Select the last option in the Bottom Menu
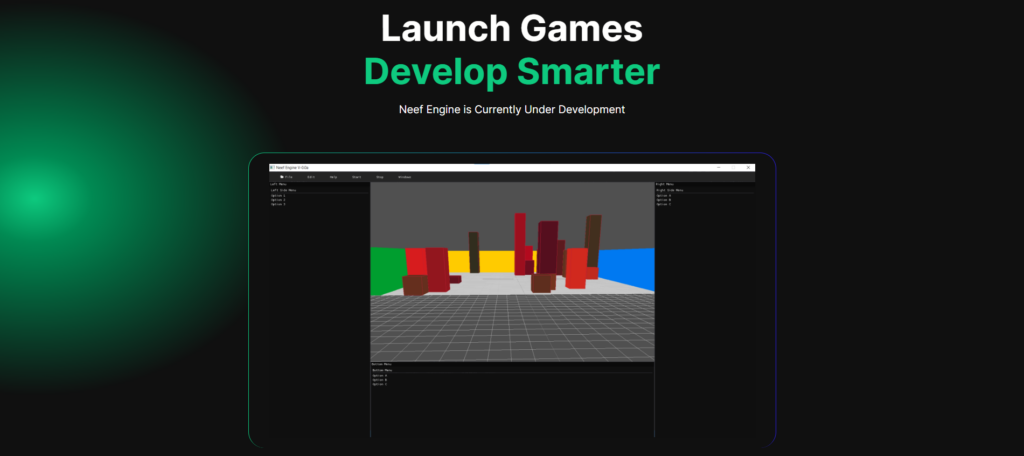This screenshot has width=1024, height=456. click(379, 384)
